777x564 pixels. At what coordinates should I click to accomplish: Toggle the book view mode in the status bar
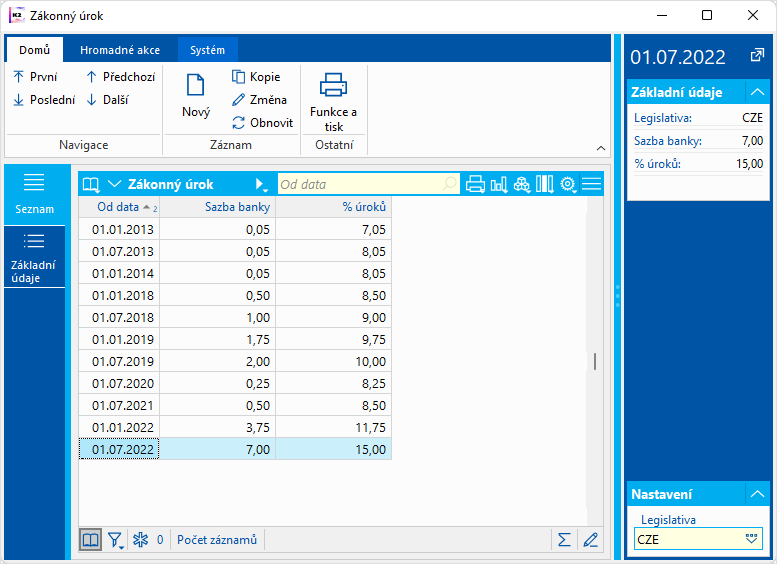[91, 540]
